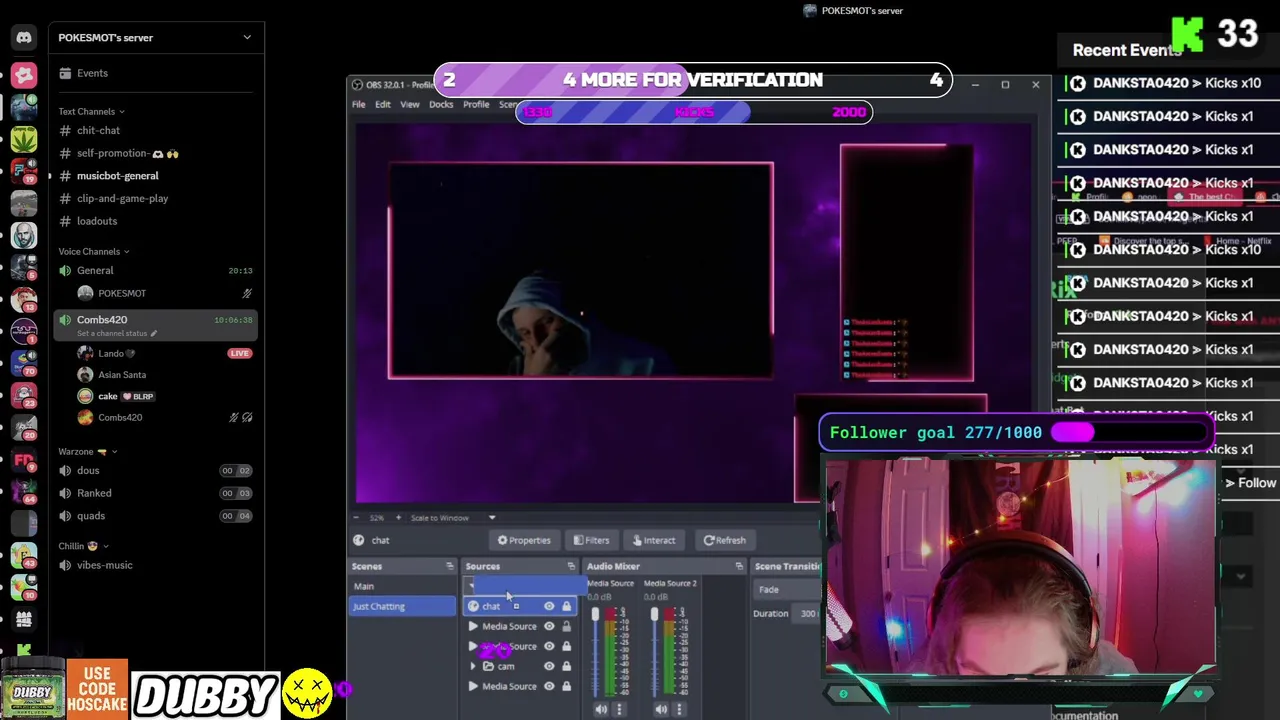
Task: Collapse the Voice Channels category
Action: pos(93,251)
